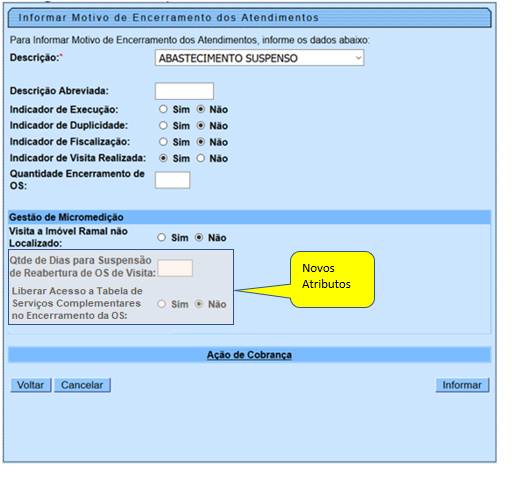Open the Descrição dropdown
The image size is (512, 477).
pos(259,58)
